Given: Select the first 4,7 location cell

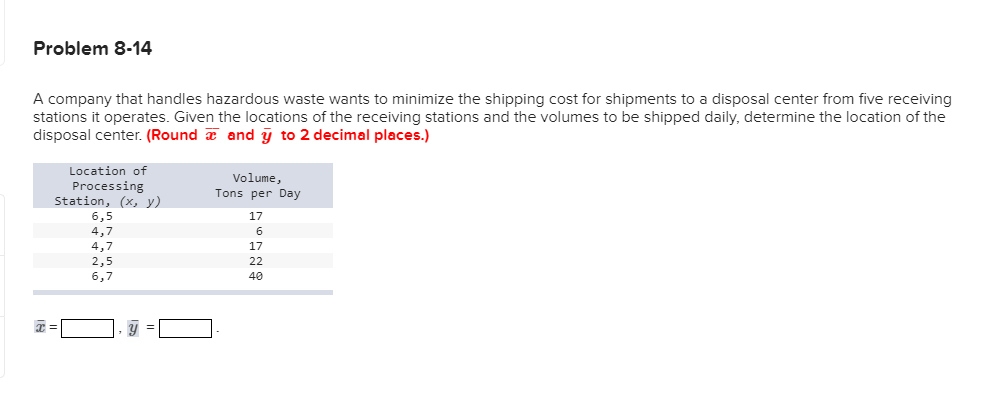Looking at the screenshot, I should (102, 231).
